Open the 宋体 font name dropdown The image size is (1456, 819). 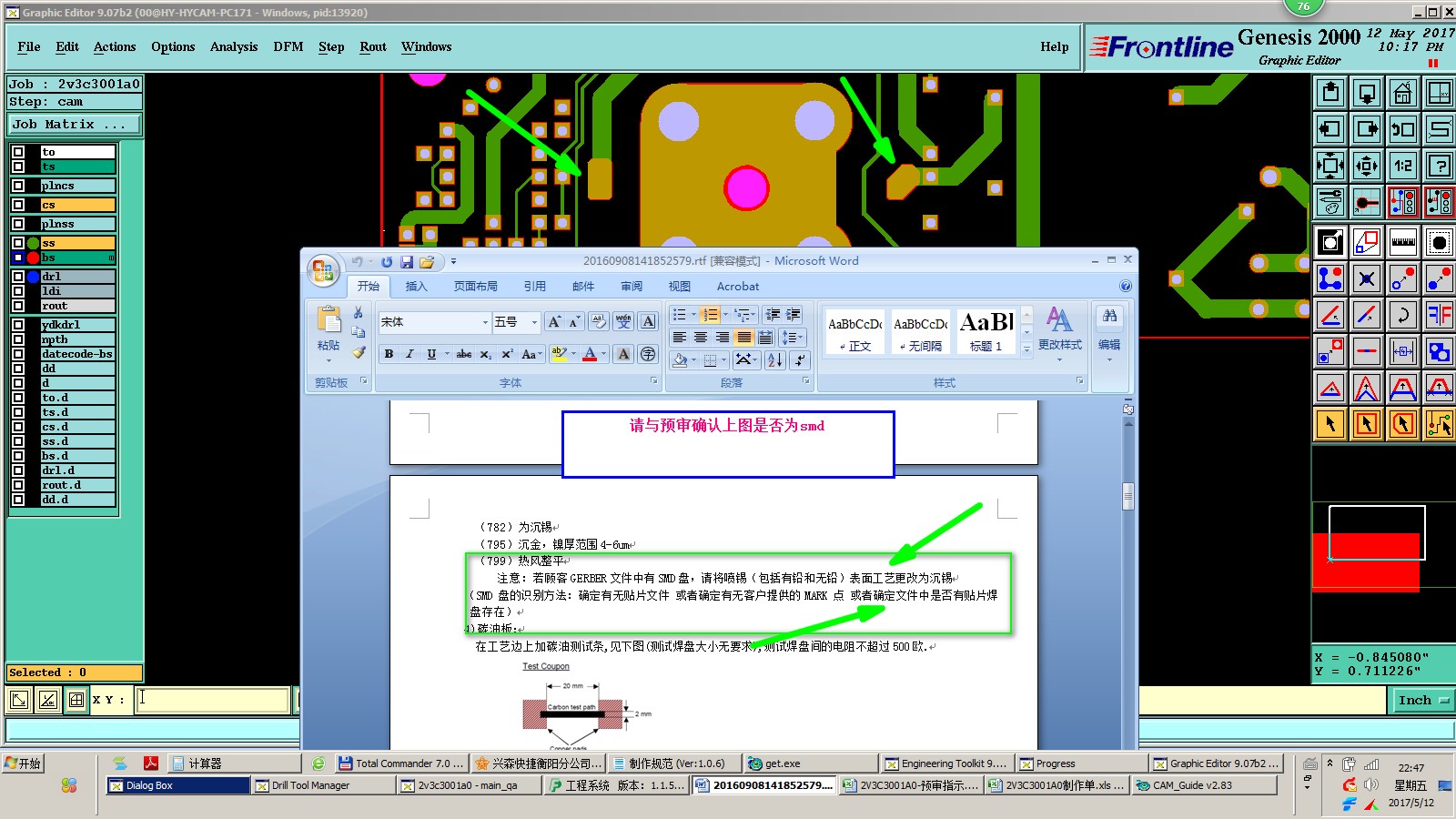click(485, 322)
